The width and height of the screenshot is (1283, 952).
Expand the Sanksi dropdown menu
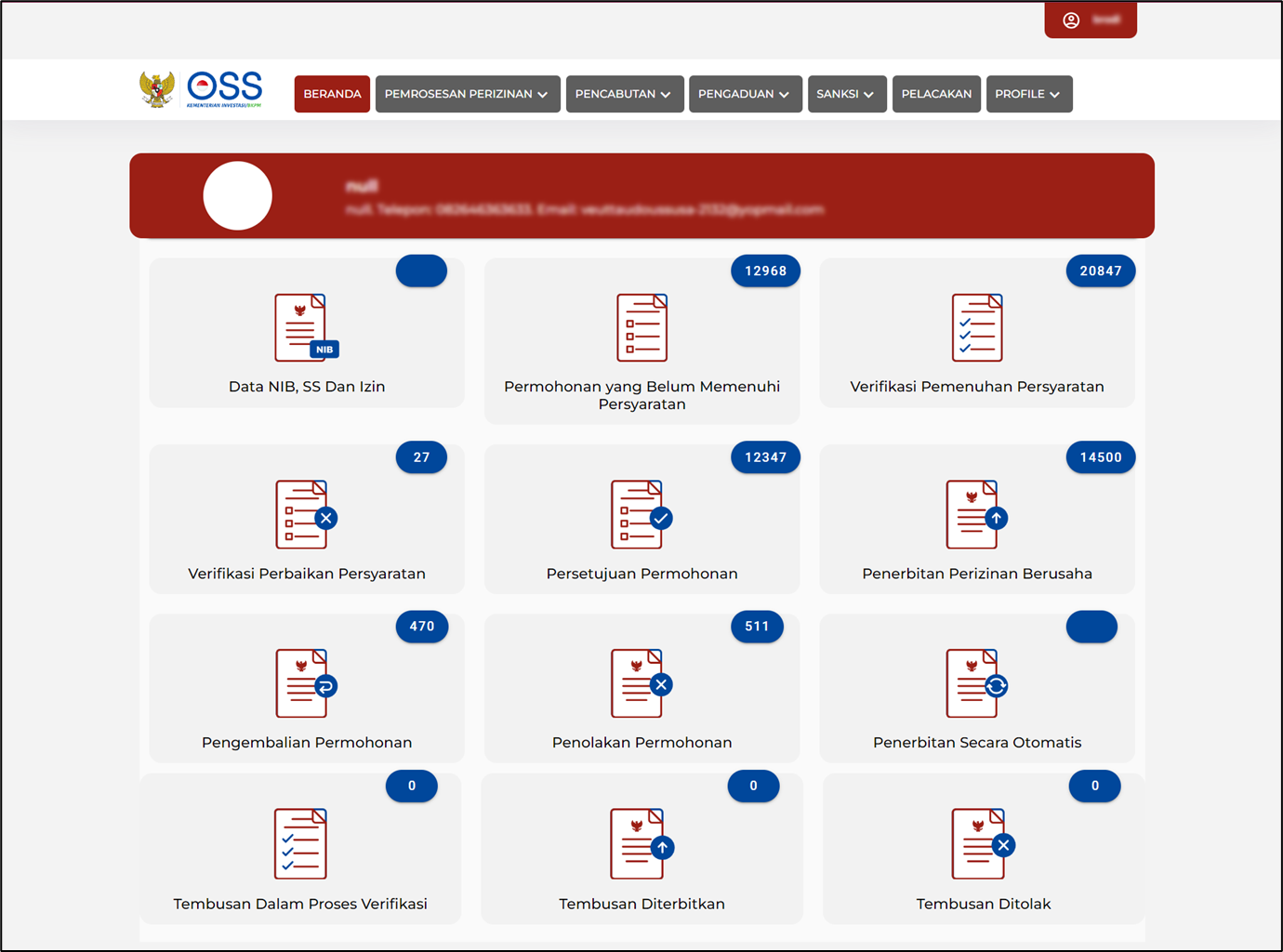coord(846,94)
